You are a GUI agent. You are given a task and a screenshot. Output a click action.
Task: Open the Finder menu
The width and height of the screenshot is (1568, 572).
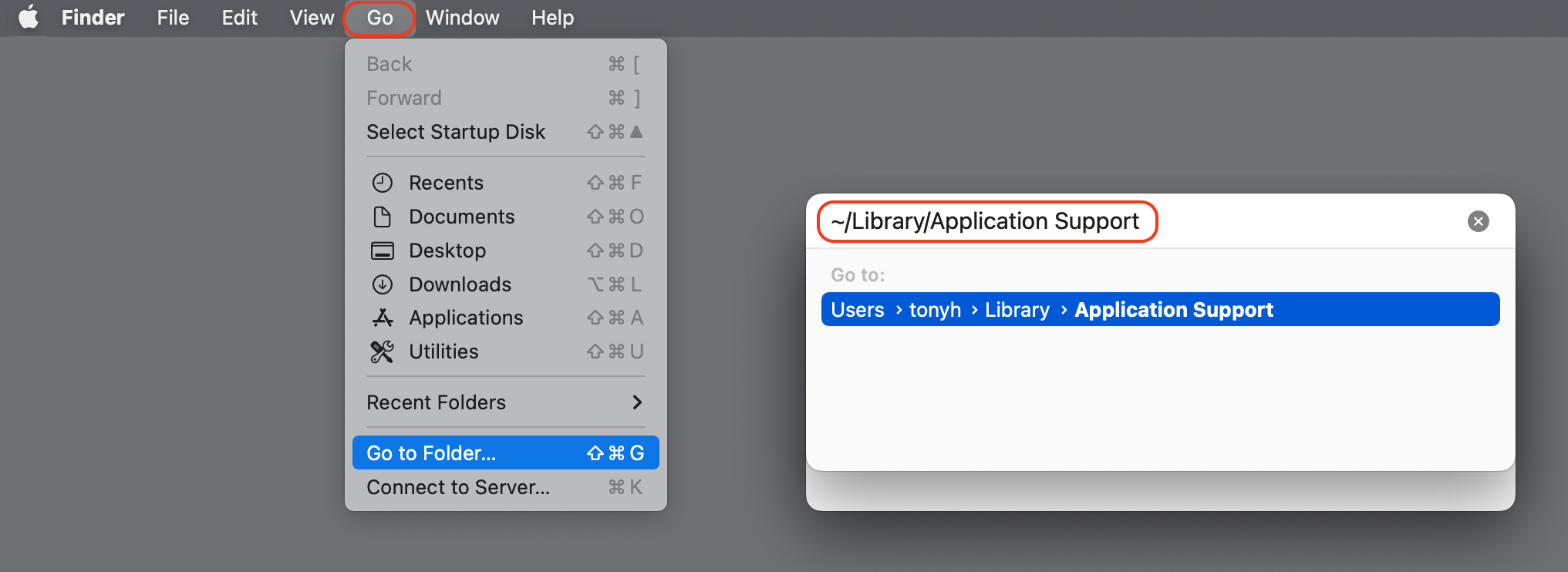[x=93, y=17]
